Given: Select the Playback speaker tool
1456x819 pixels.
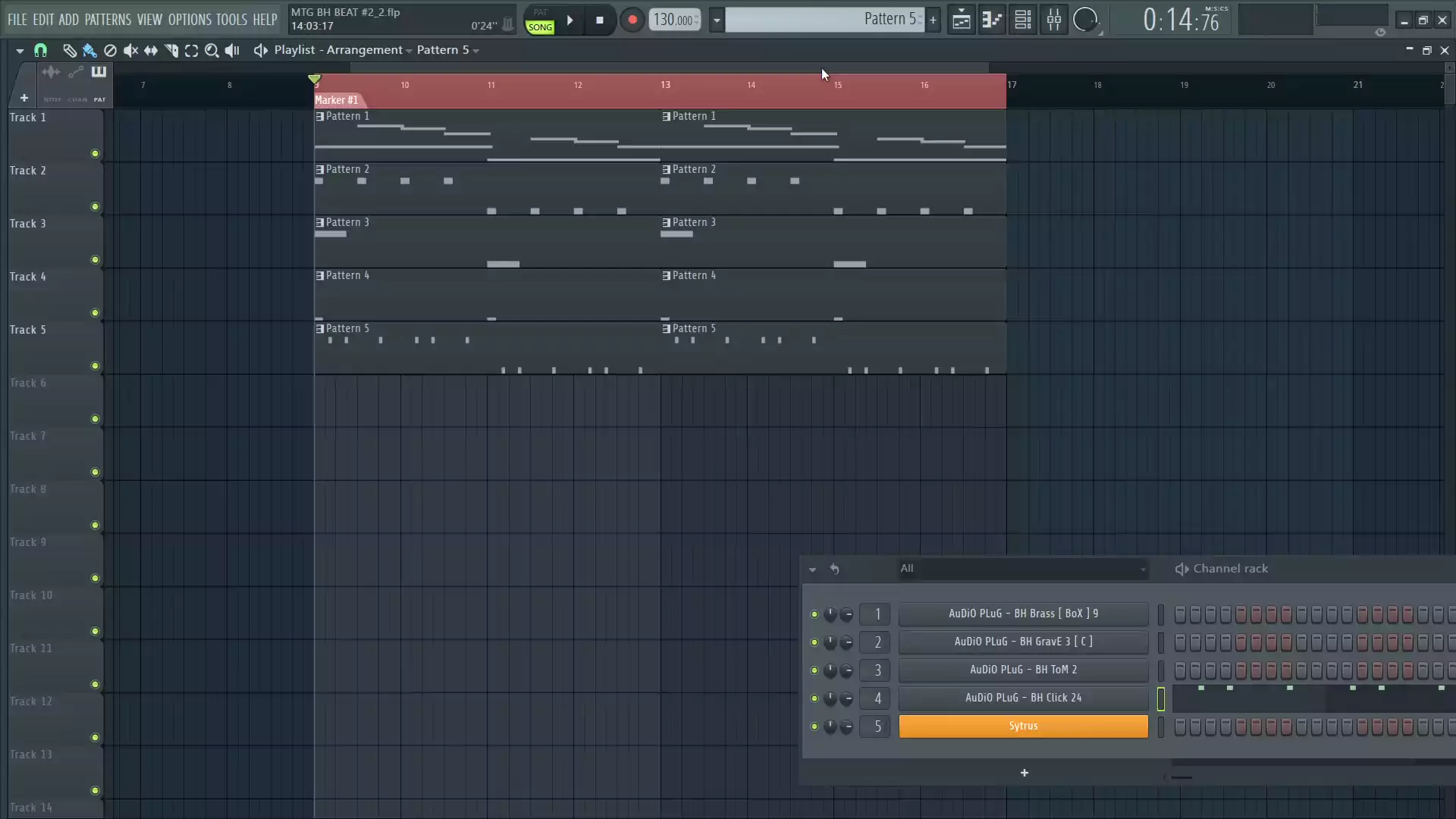Looking at the screenshot, I should tap(232, 50).
